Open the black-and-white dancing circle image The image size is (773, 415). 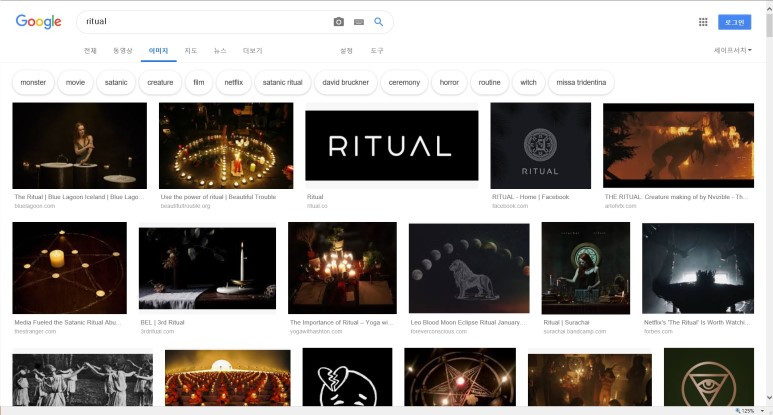coord(82,379)
